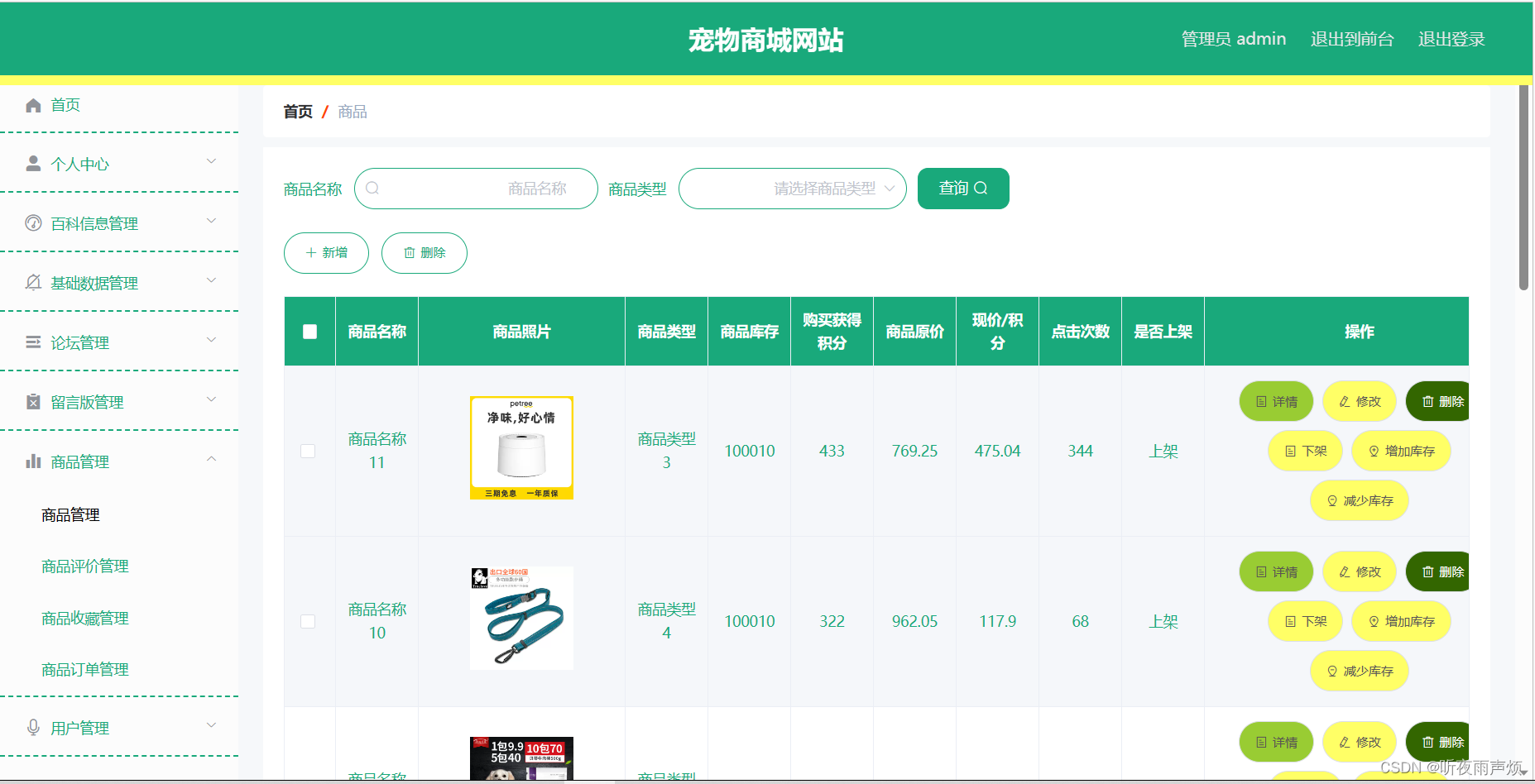Click 下架 for 商品名称 11
This screenshot has height=784, width=1535.
(1305, 451)
